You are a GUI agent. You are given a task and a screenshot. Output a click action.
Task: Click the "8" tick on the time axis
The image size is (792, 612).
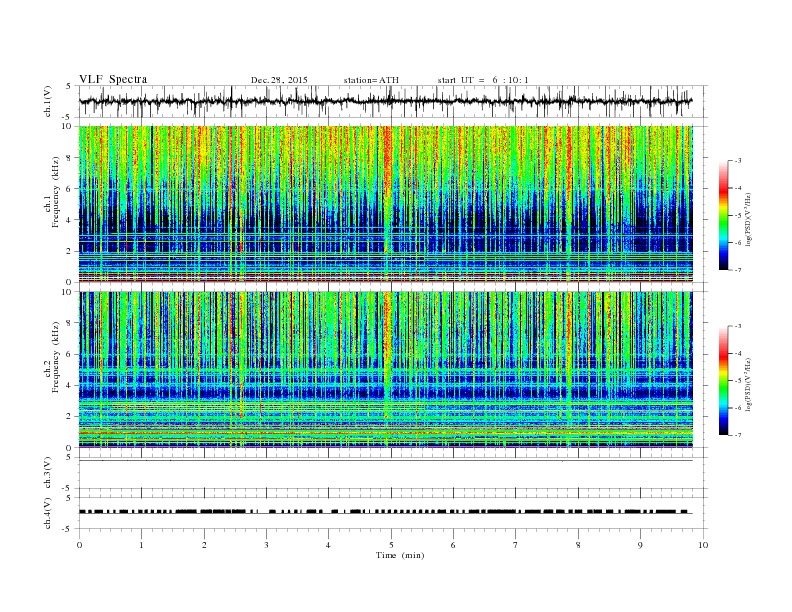(x=578, y=545)
